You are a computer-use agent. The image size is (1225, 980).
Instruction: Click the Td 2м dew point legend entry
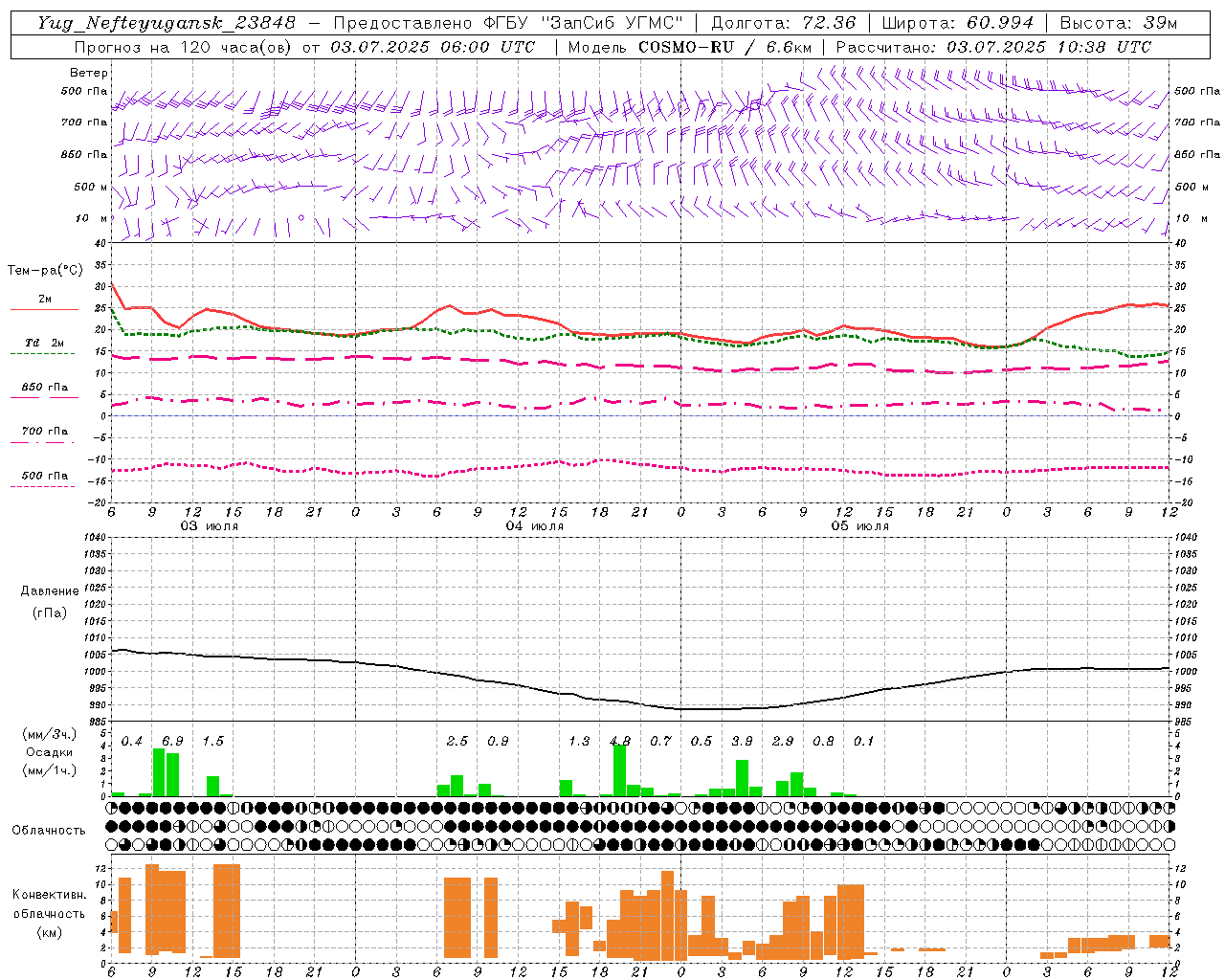[x=44, y=343]
